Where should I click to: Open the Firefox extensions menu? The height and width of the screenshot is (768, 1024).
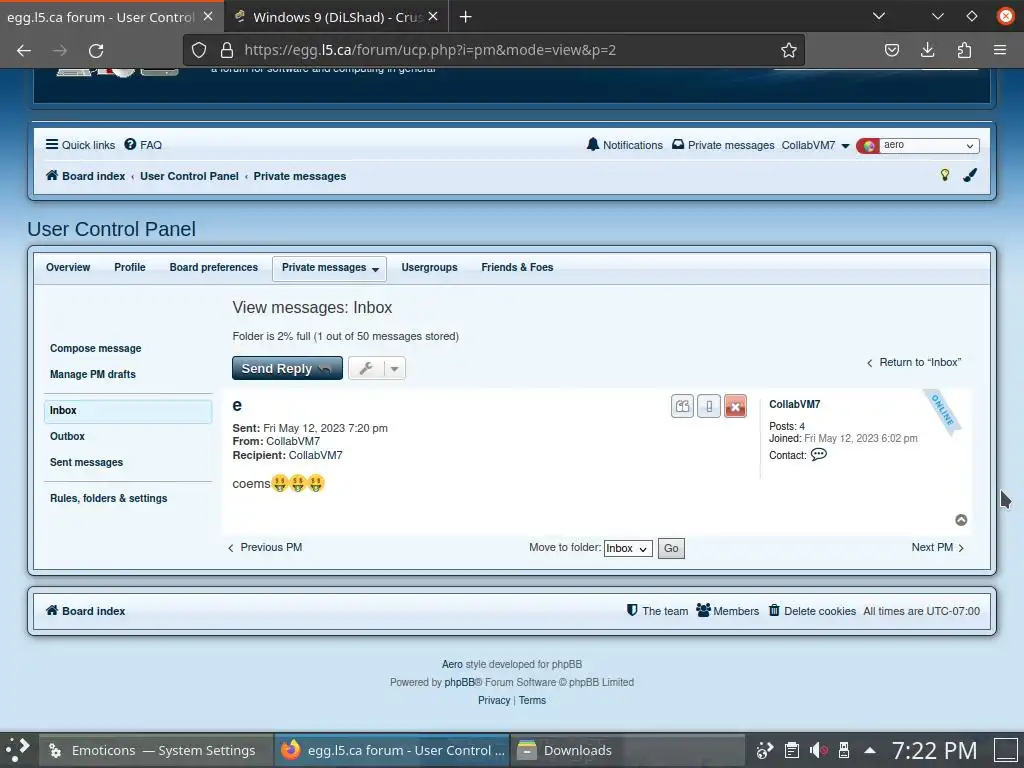click(964, 50)
